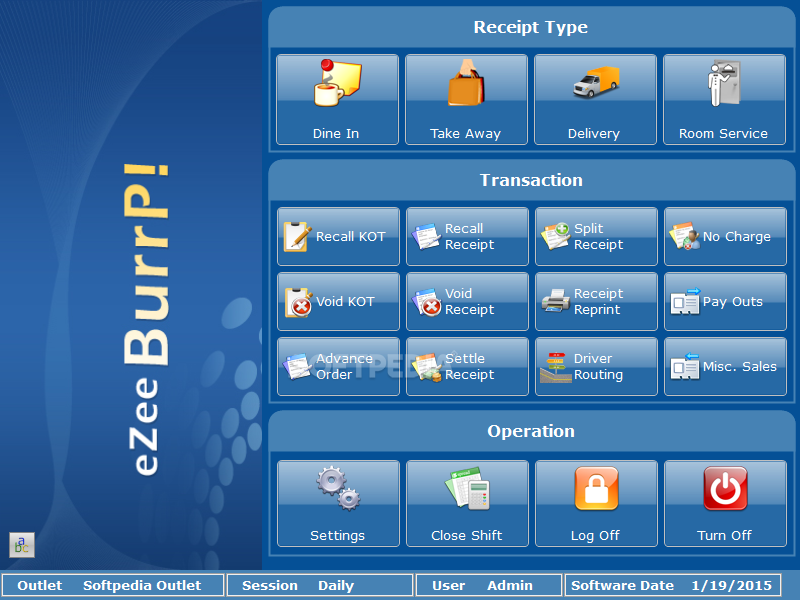The image size is (800, 600).
Task: Open Recall KOT
Action: (338, 236)
